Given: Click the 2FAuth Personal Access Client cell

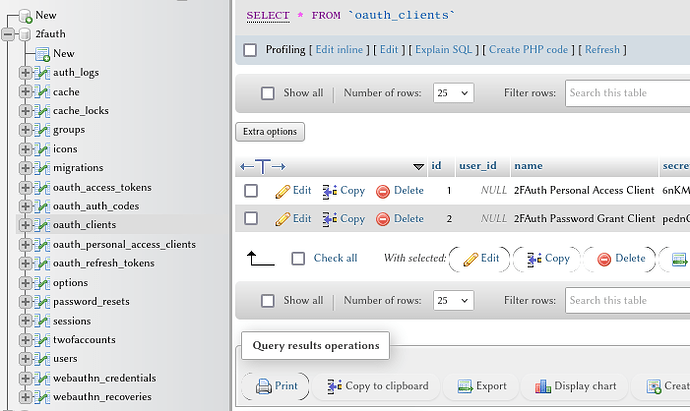Looking at the screenshot, I should click(584, 191).
